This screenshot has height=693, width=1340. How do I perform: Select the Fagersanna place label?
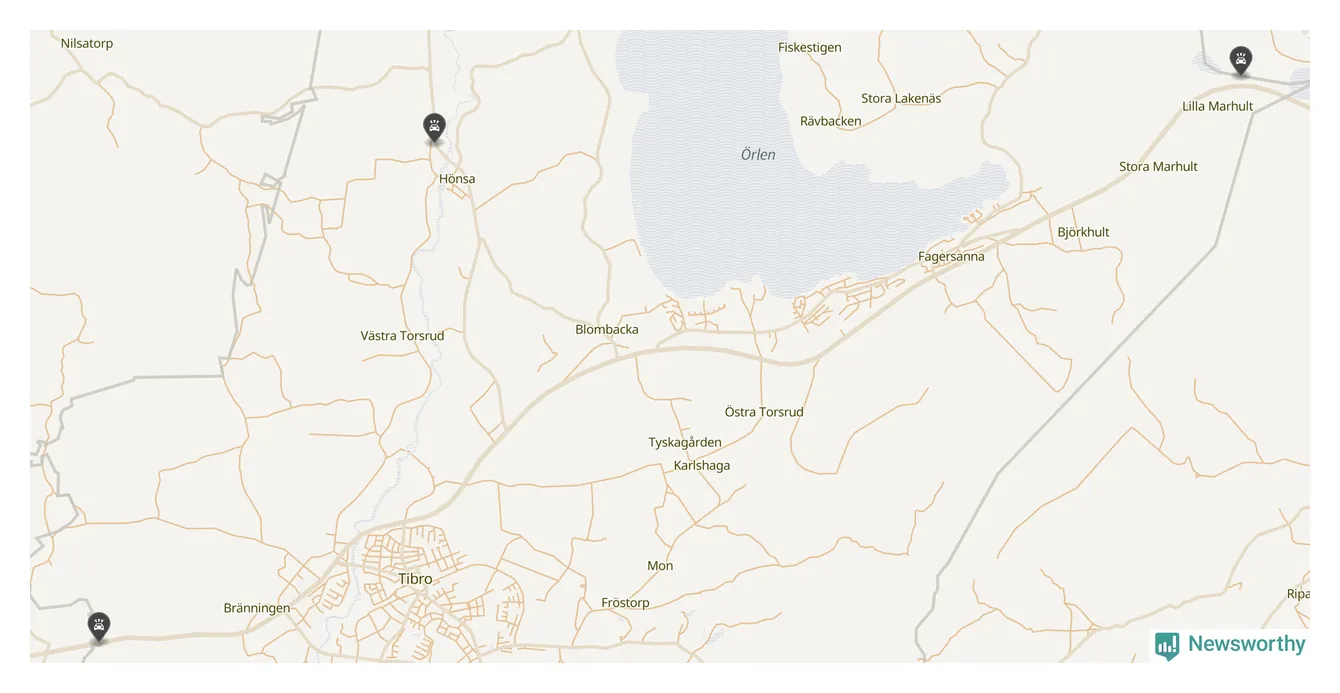coord(951,257)
